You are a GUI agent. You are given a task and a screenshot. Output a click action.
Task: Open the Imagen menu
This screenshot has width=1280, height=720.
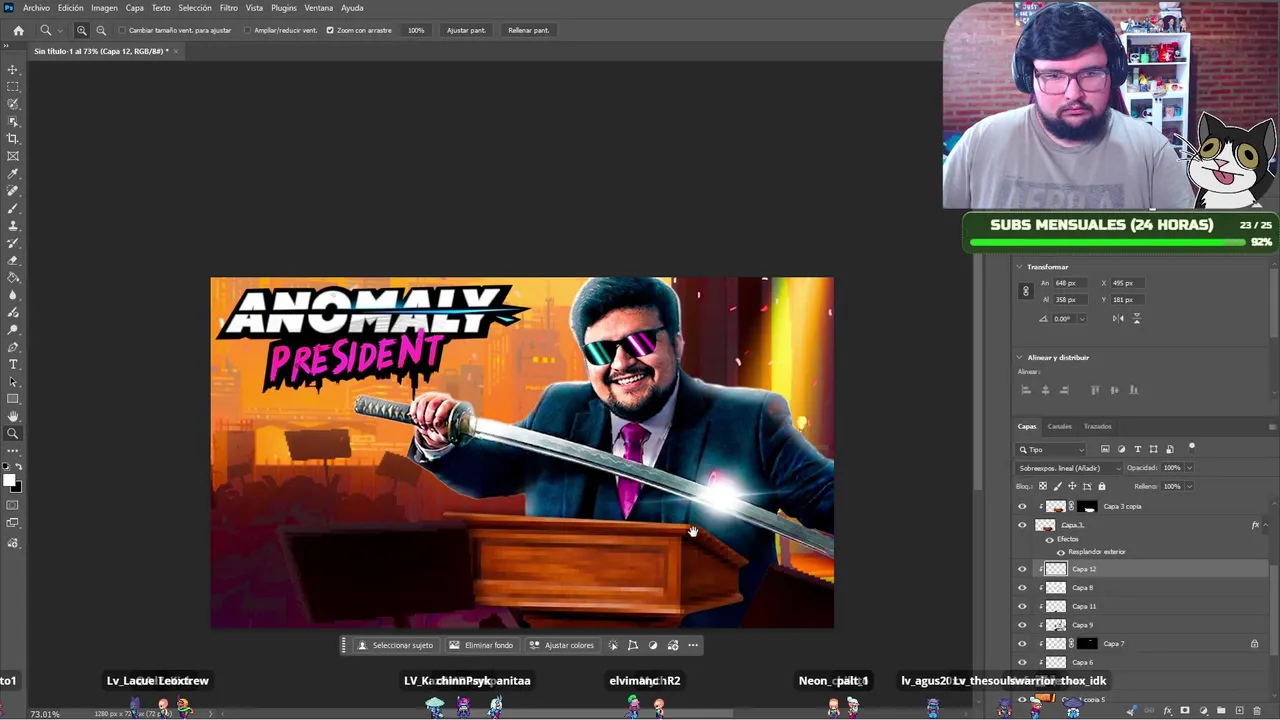tap(104, 8)
